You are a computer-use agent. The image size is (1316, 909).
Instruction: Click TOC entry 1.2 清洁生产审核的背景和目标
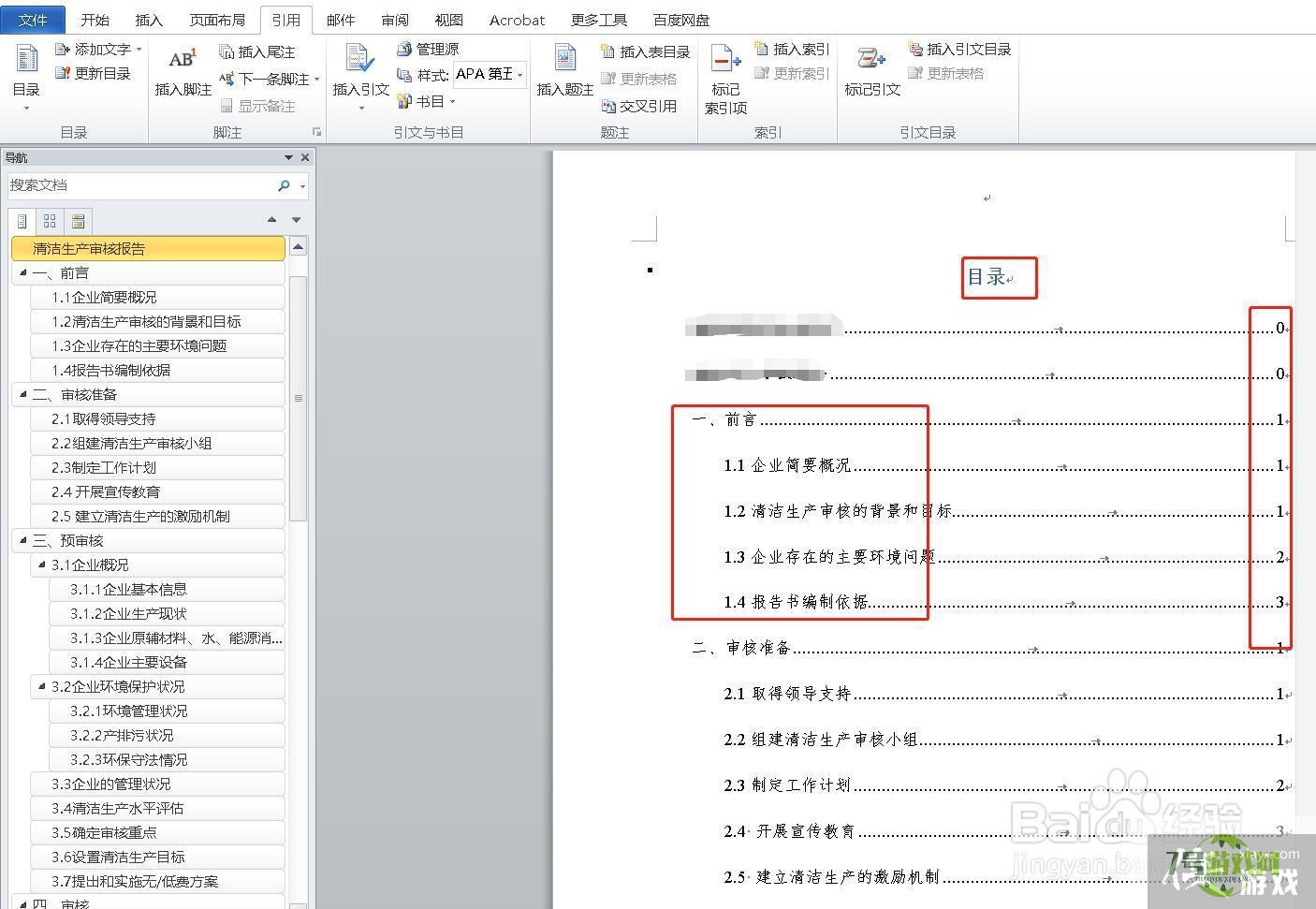[x=838, y=511]
